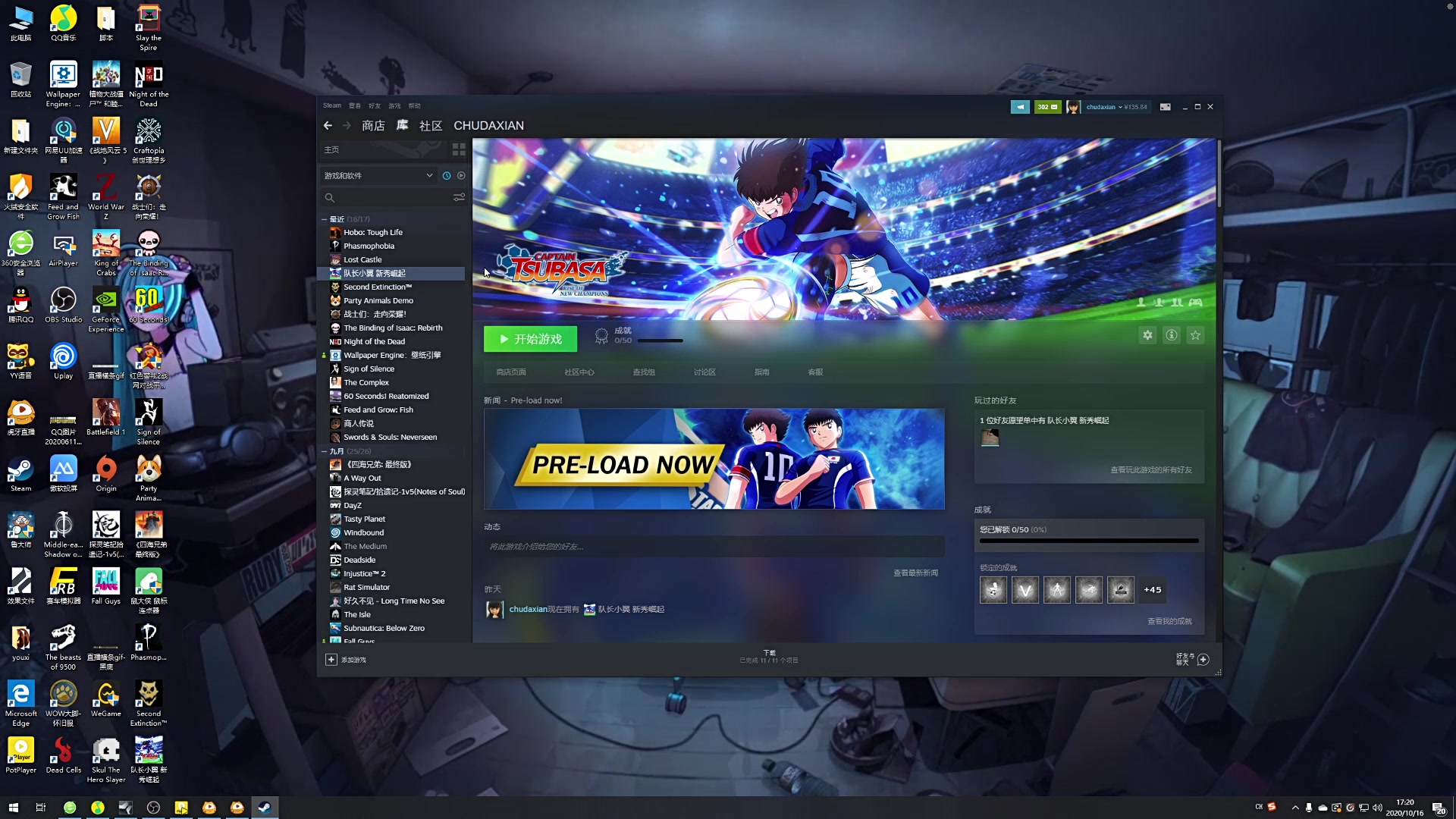Toggle favorite star for Captain Tsubasa
The height and width of the screenshot is (819, 1456).
point(1196,335)
